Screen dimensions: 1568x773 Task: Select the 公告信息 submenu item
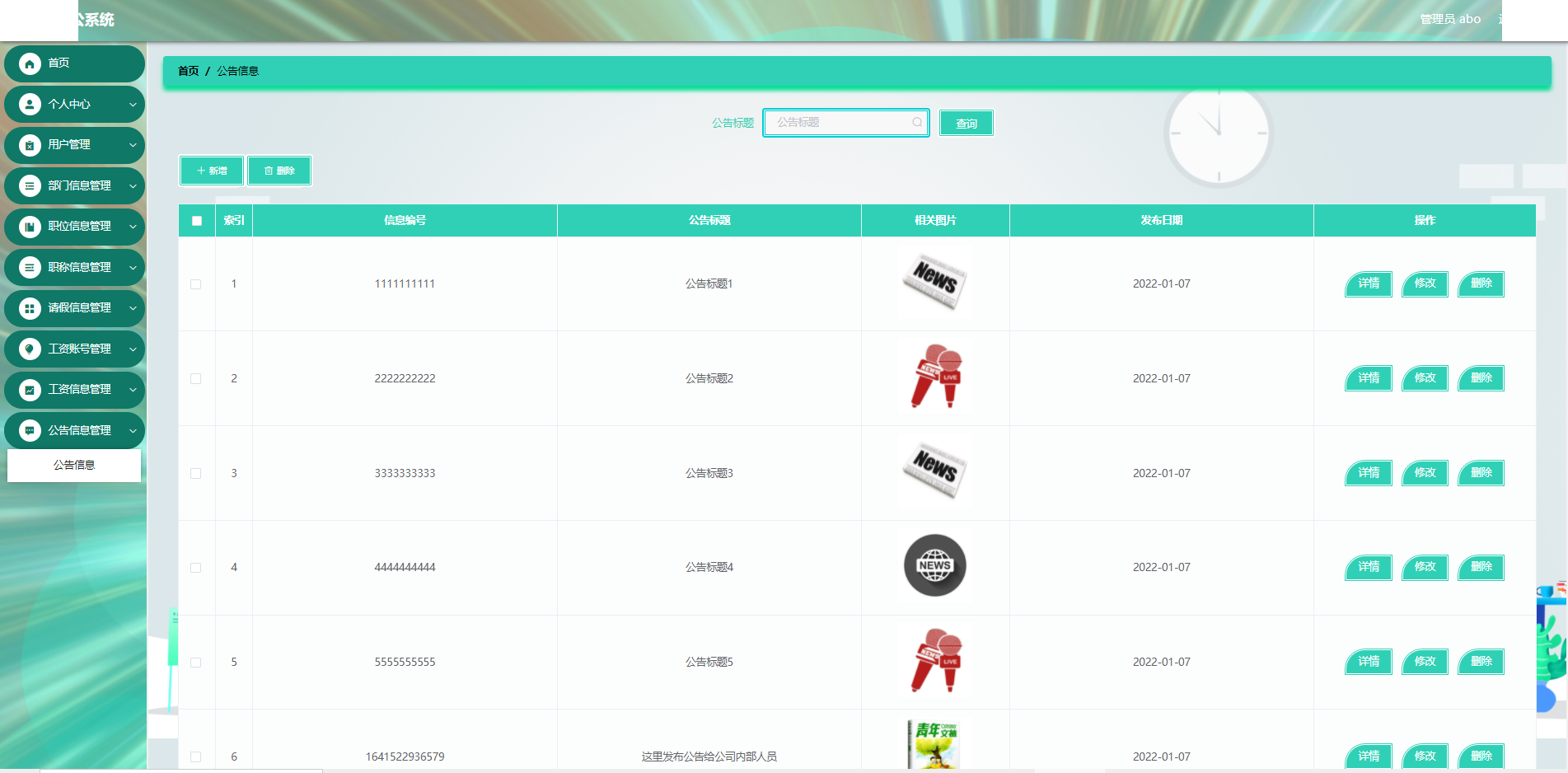(74, 465)
